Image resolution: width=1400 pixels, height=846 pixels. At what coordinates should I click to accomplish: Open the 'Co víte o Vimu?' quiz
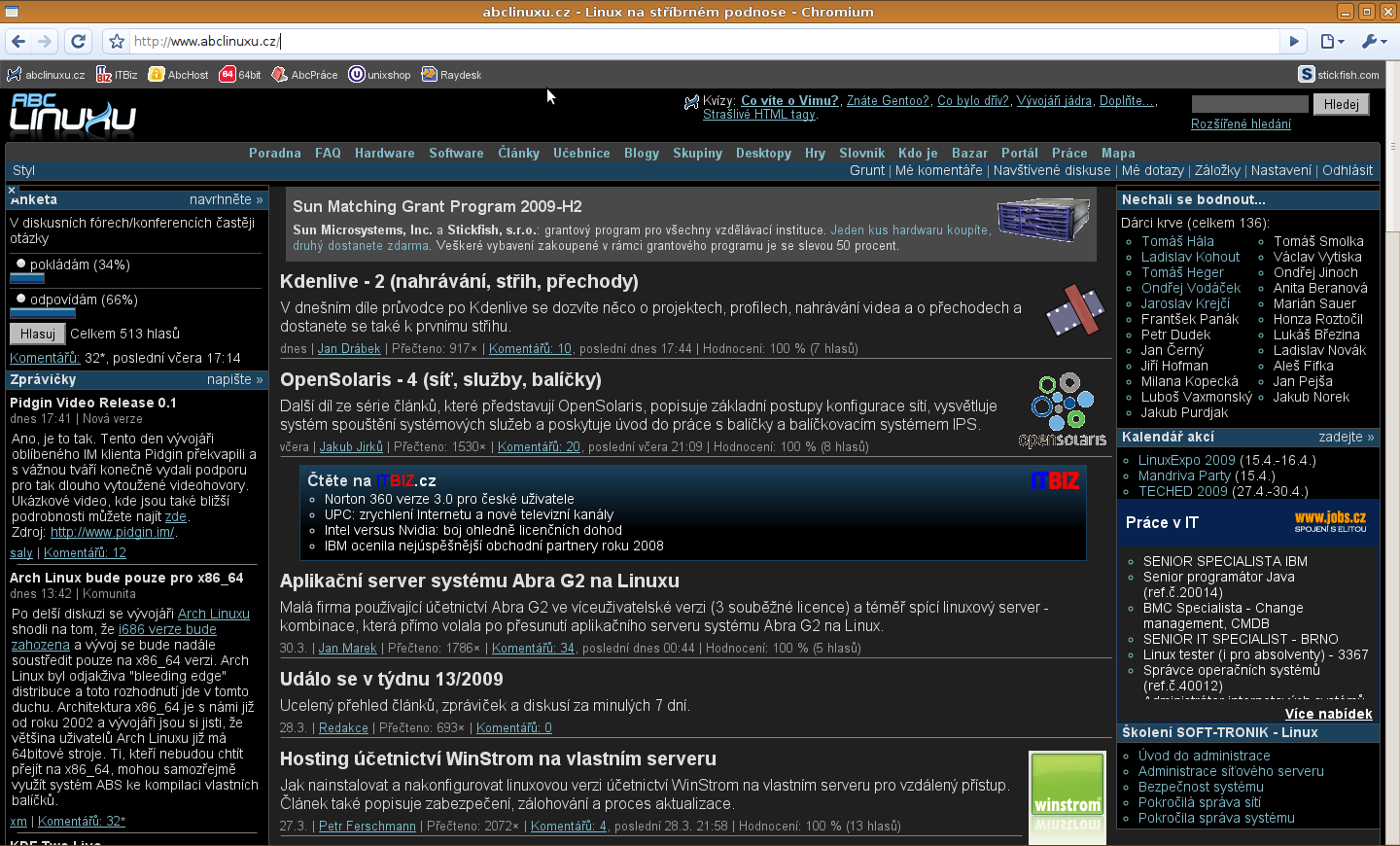point(789,100)
